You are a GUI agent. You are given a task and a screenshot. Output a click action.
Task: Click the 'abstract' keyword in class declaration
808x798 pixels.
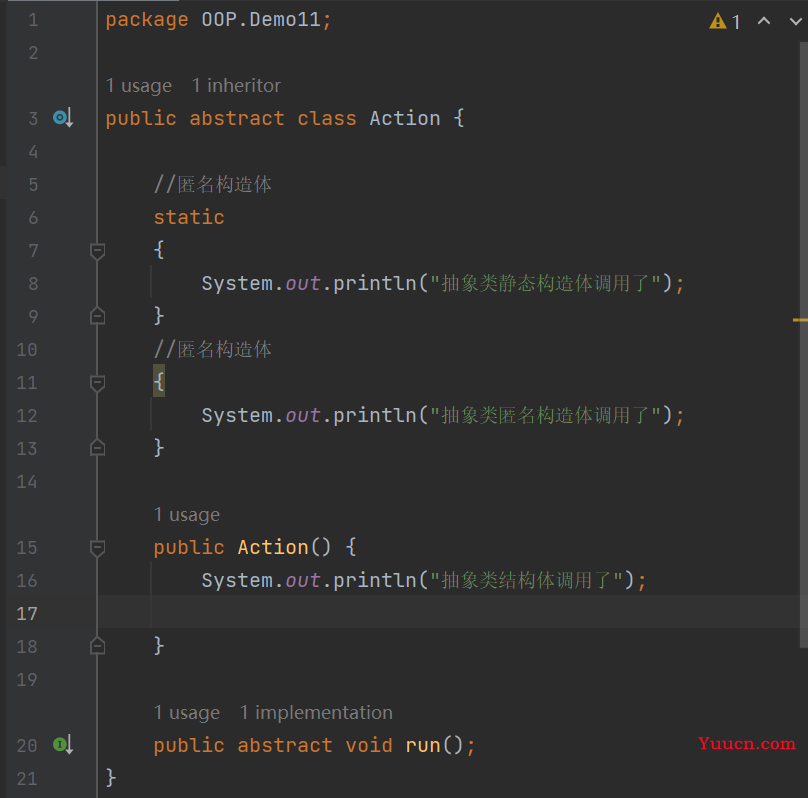pyautogui.click(x=237, y=118)
